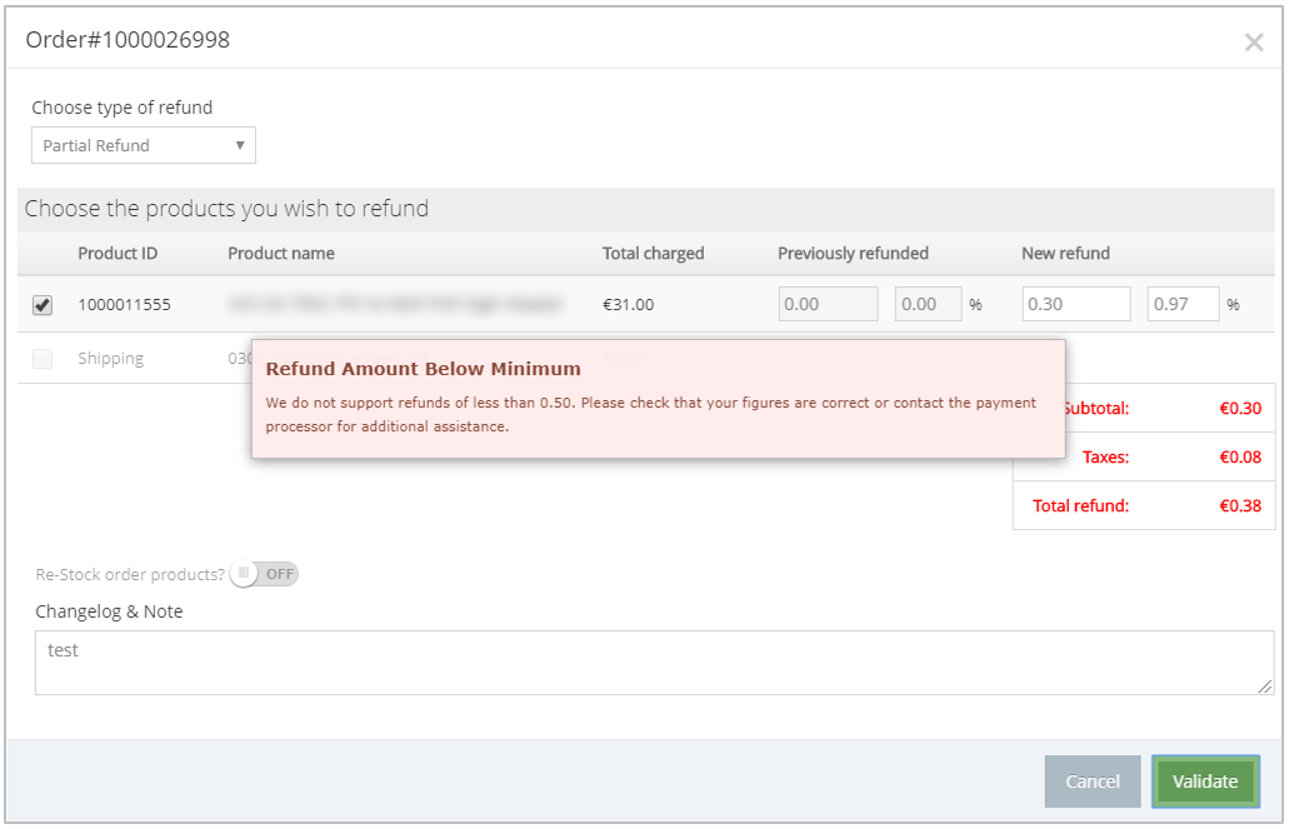Uncheck product 1000011555 checkbox
This screenshot has width=1289, height=829.
tap(43, 305)
